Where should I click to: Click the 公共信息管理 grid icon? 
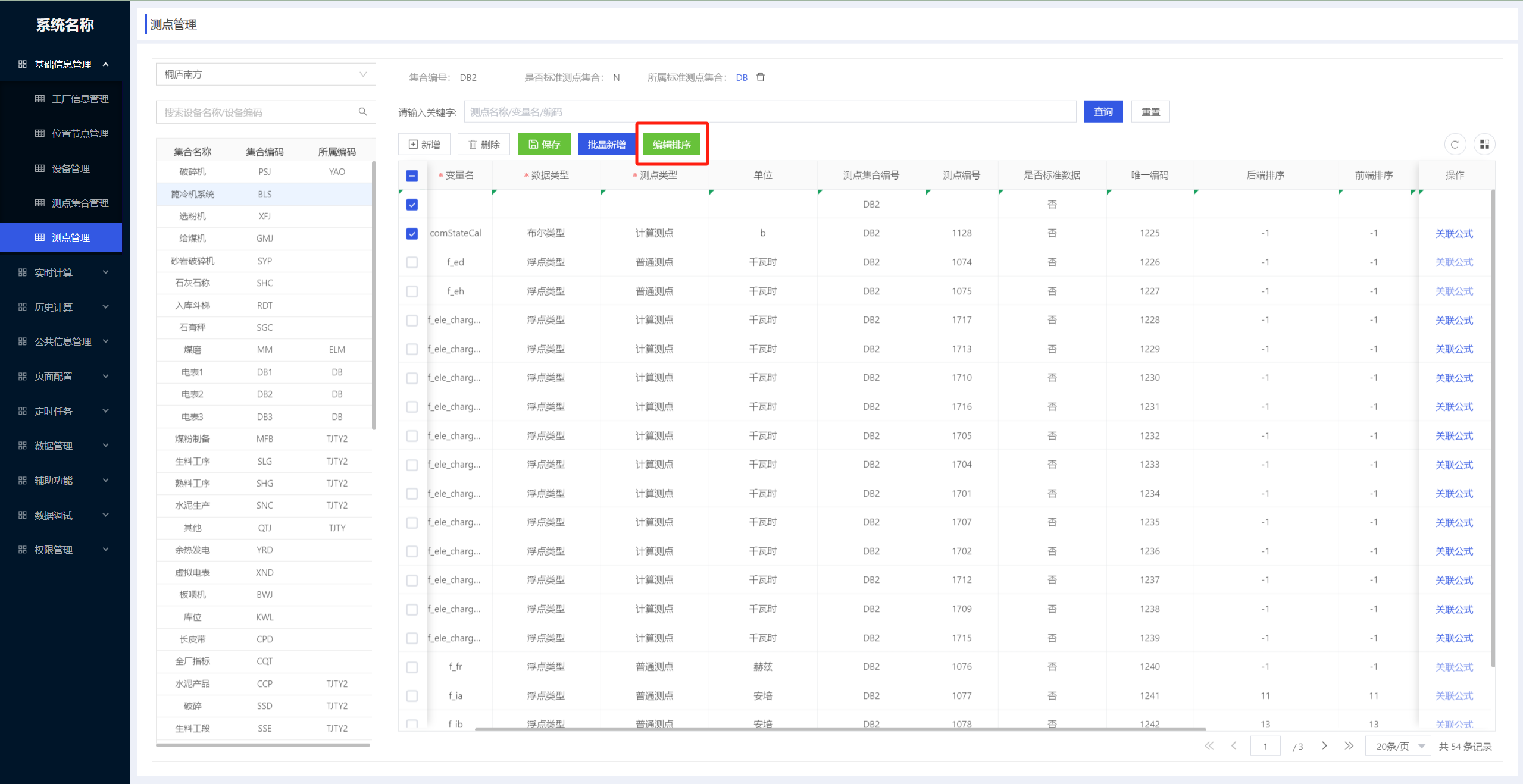(x=23, y=341)
